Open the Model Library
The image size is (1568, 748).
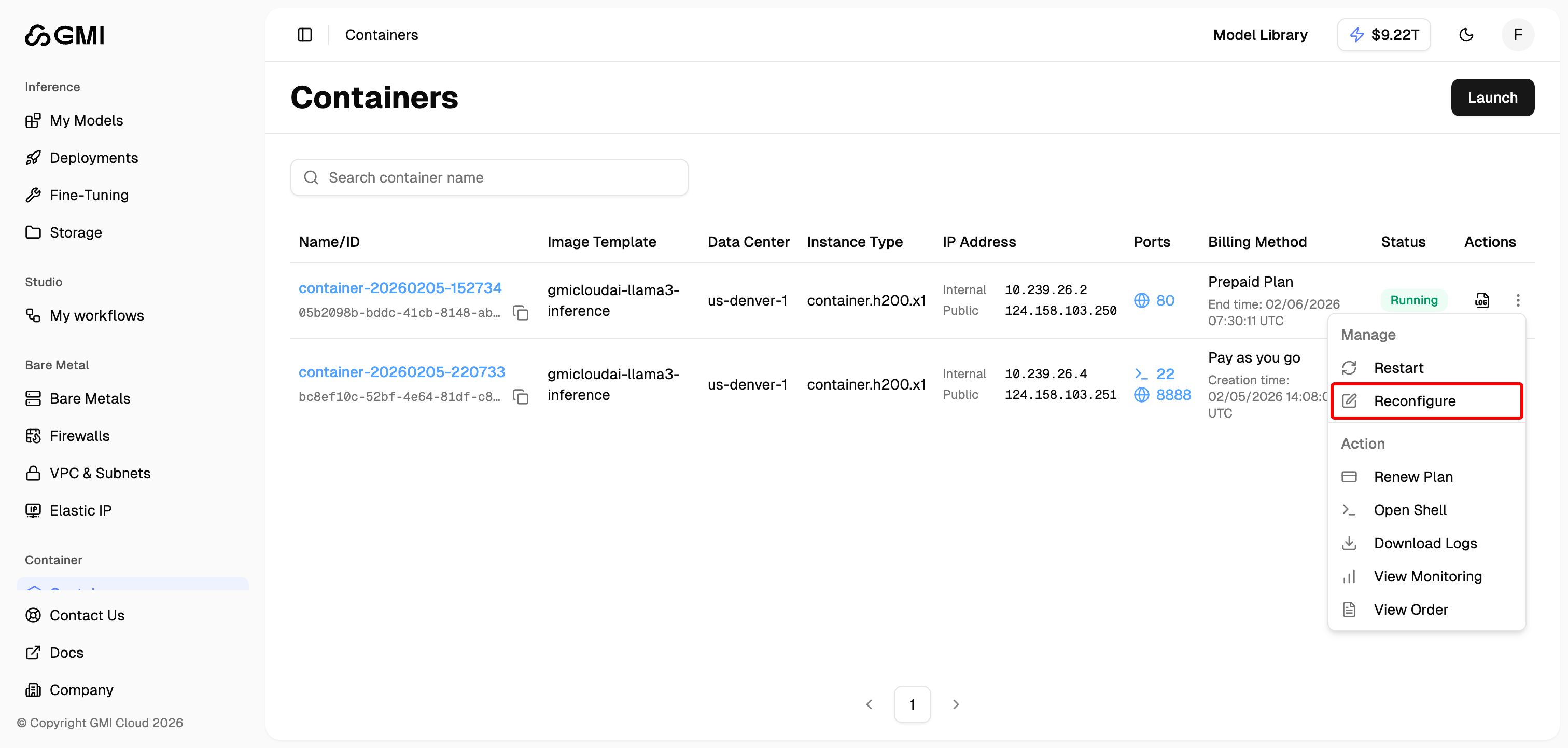pyautogui.click(x=1260, y=35)
